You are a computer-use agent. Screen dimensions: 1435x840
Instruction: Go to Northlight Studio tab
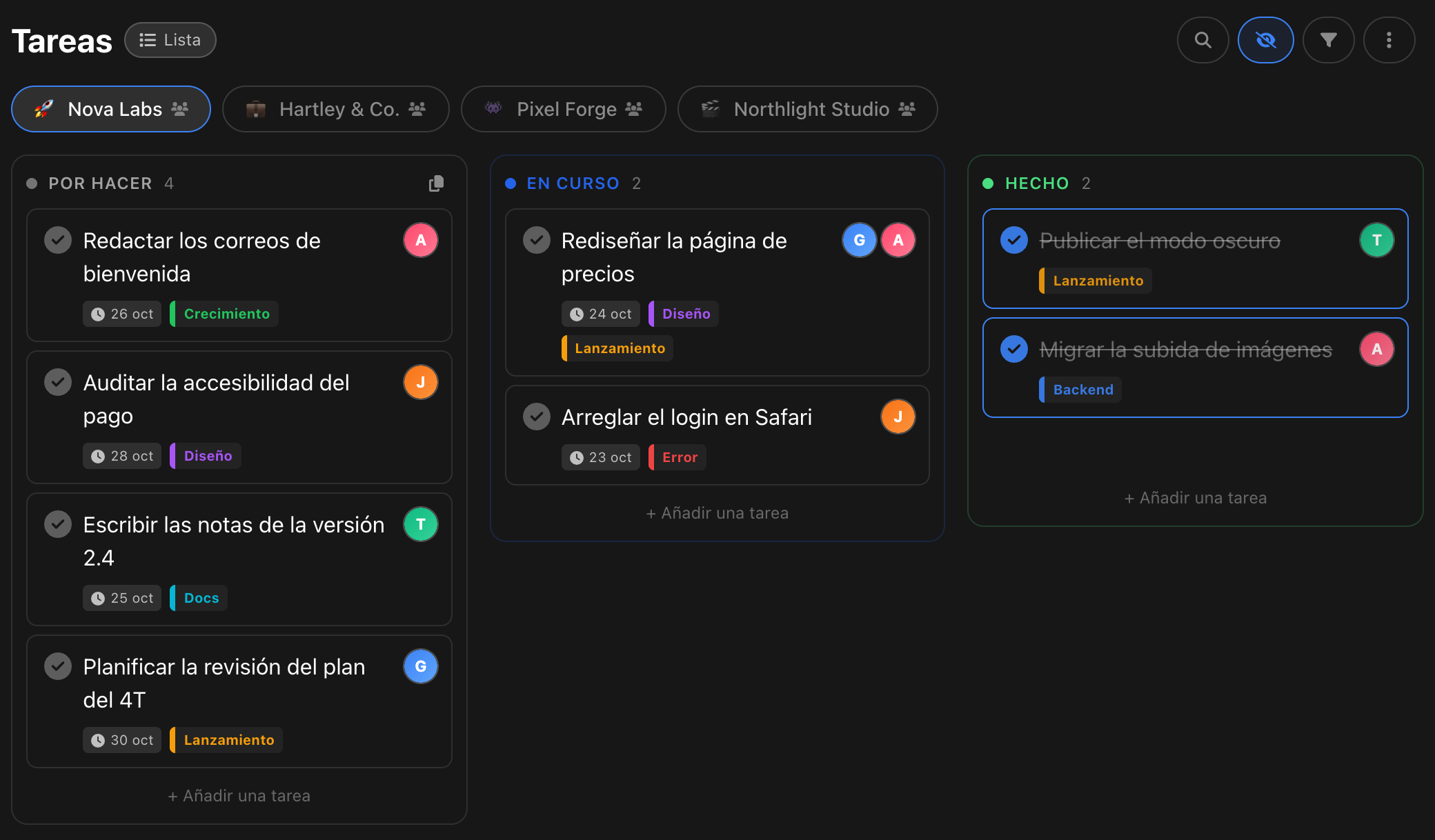click(808, 109)
